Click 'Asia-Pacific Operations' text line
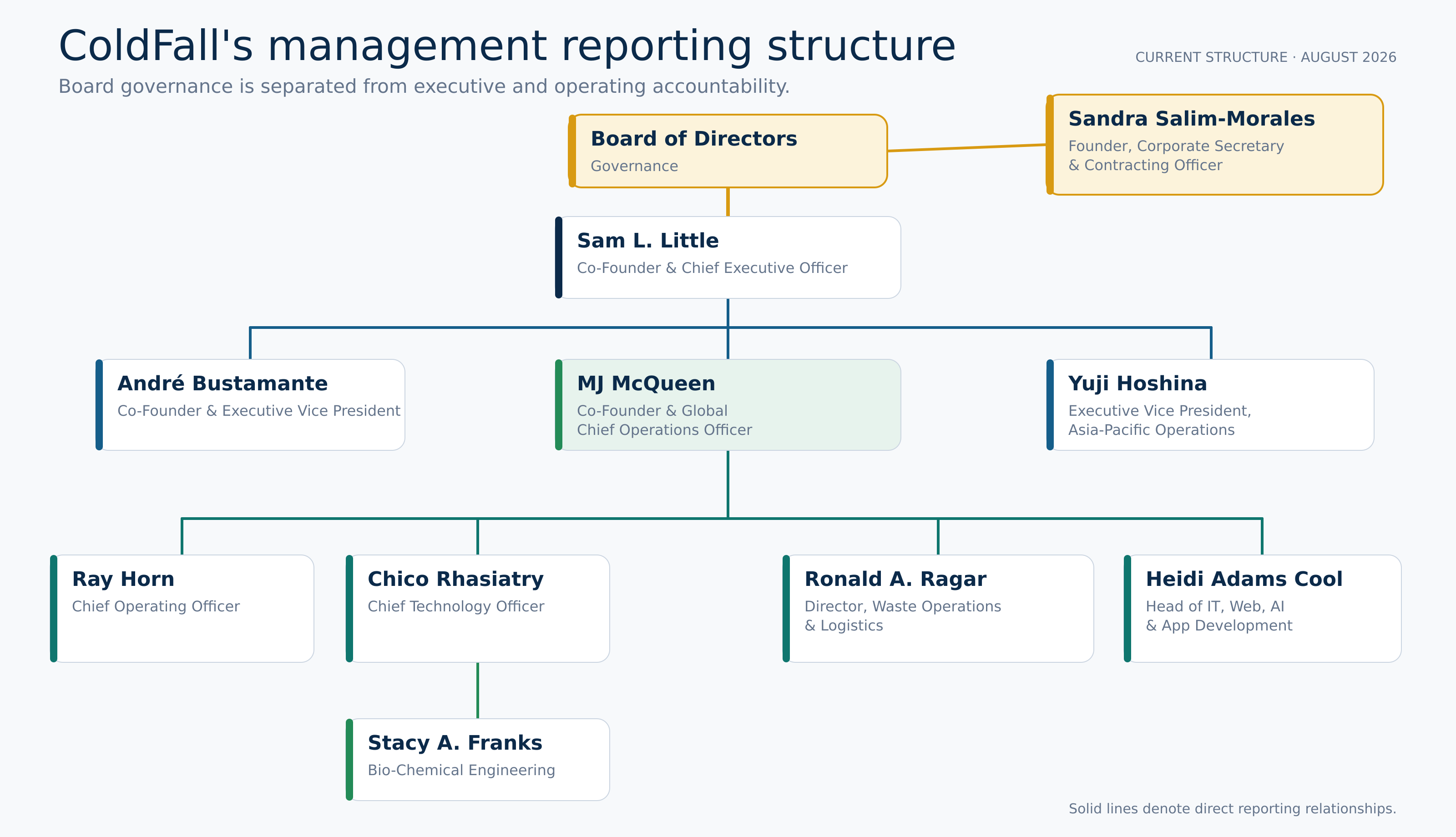 1151,430
